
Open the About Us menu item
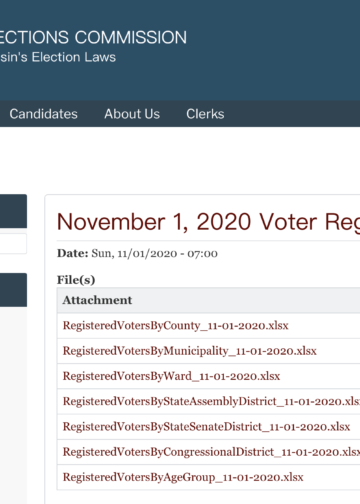pyautogui.click(x=132, y=114)
